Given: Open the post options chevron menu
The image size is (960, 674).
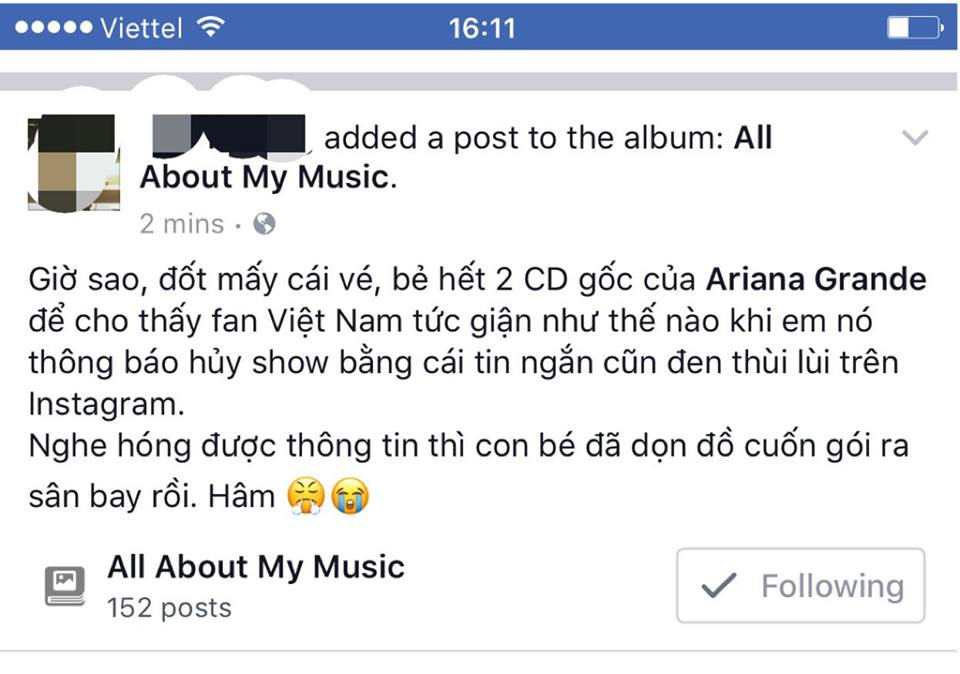Looking at the screenshot, I should coord(915,137).
